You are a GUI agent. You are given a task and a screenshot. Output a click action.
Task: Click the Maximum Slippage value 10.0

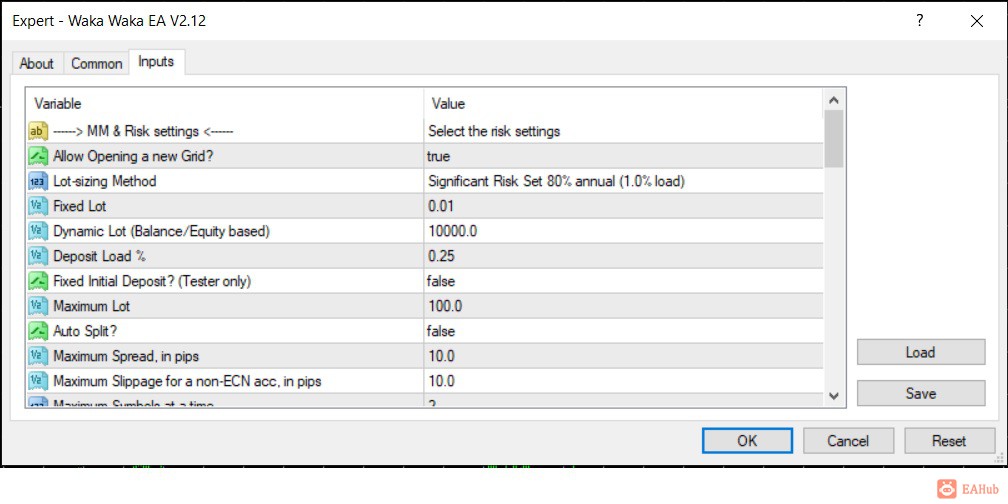pos(442,381)
